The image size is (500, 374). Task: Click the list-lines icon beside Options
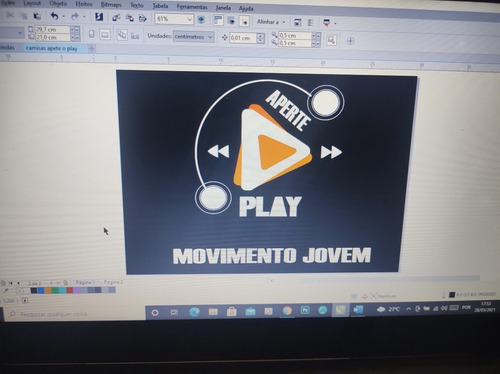pyautogui.click(x=311, y=23)
